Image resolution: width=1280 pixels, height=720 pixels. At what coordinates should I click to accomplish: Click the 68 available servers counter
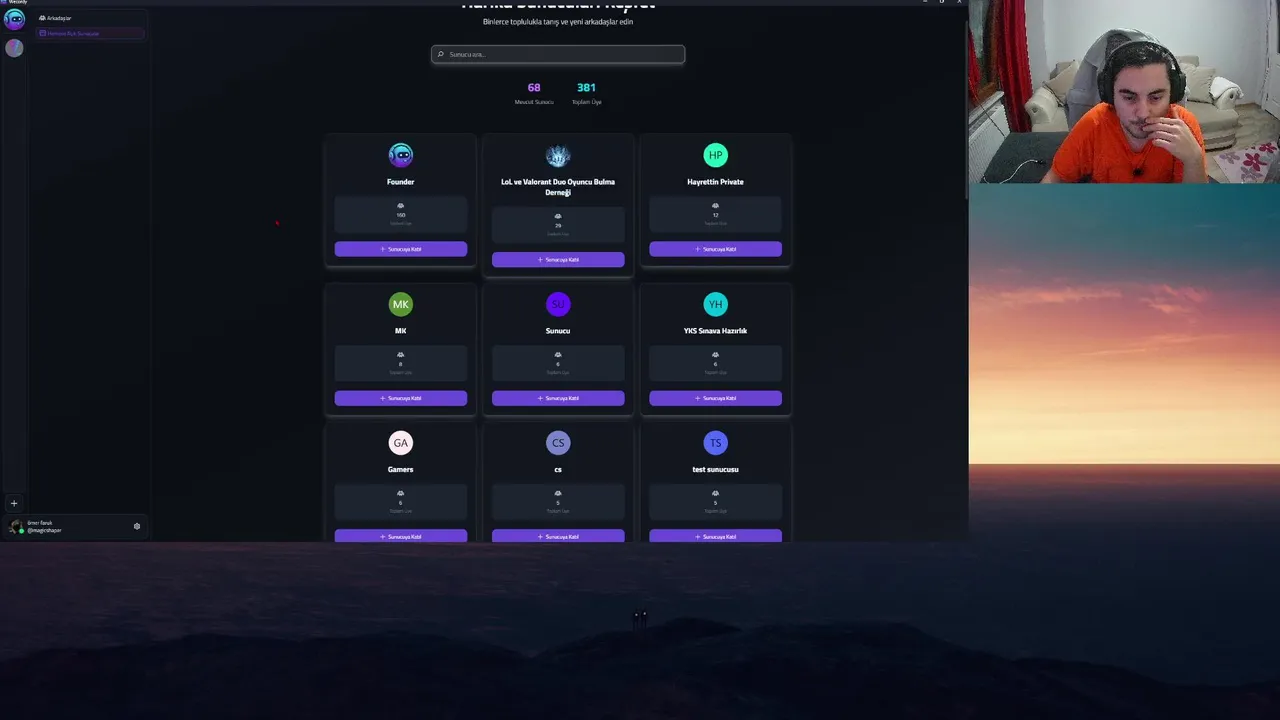click(x=534, y=93)
